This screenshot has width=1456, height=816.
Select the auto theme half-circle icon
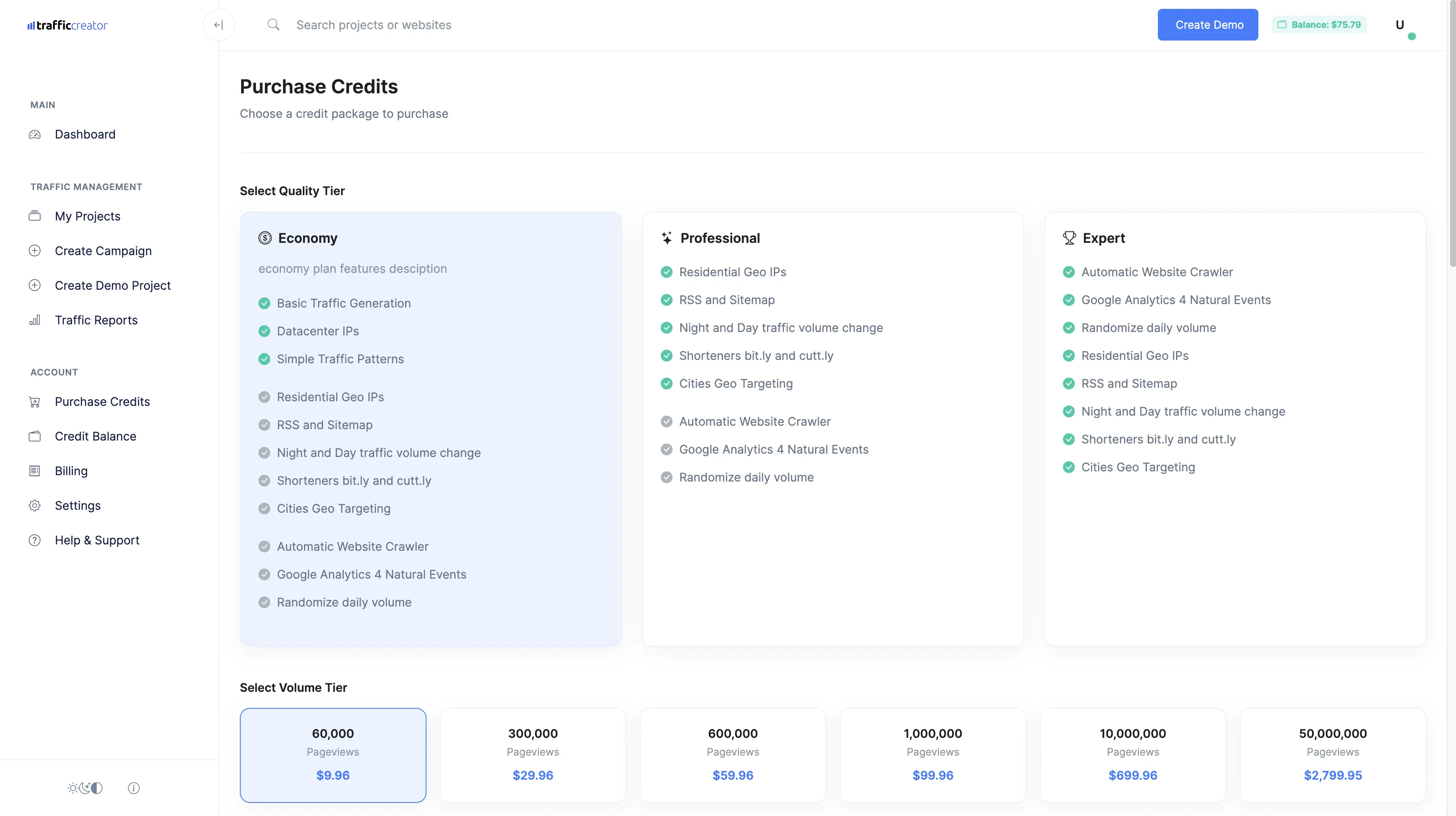tap(97, 788)
